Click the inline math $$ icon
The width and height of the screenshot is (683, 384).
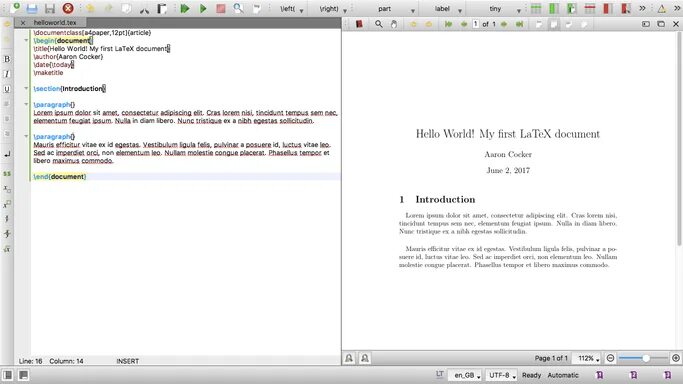coord(7,174)
